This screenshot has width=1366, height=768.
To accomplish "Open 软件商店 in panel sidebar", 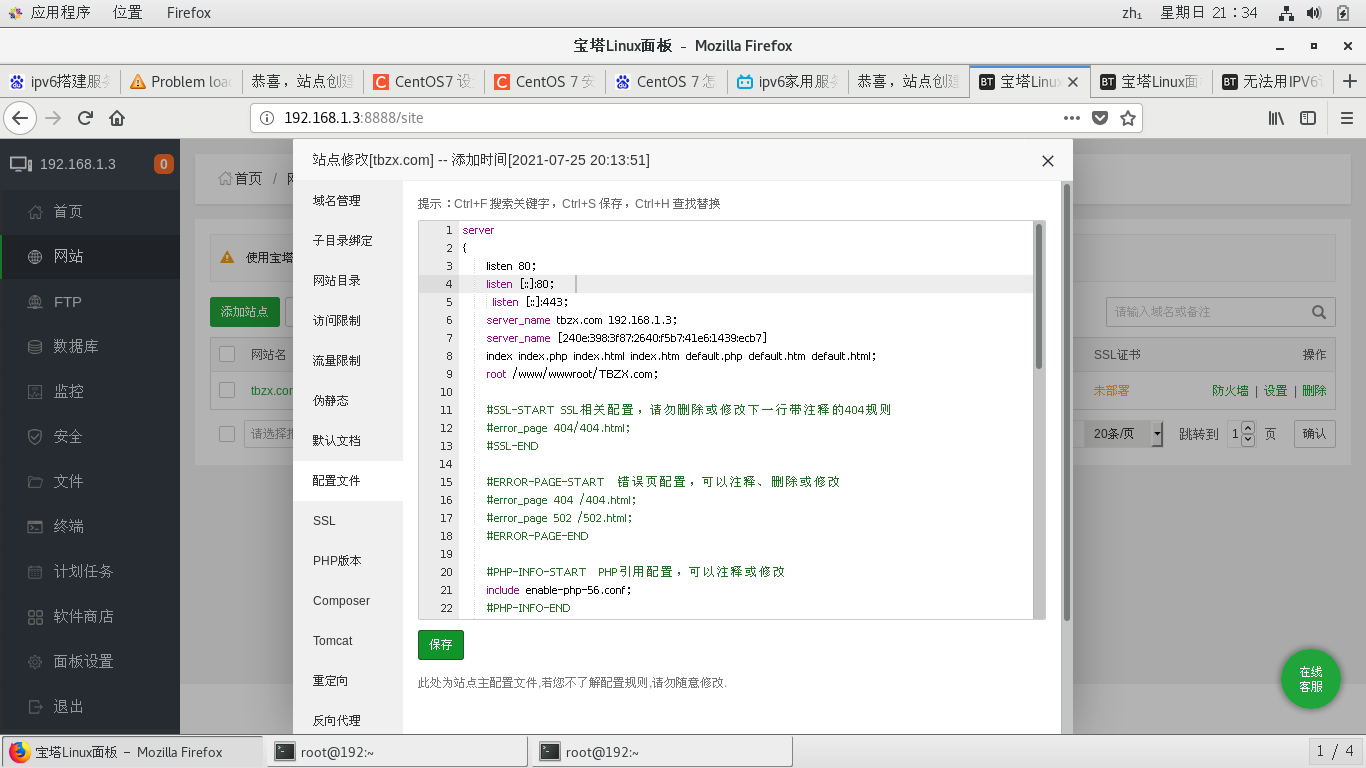I will (90, 616).
